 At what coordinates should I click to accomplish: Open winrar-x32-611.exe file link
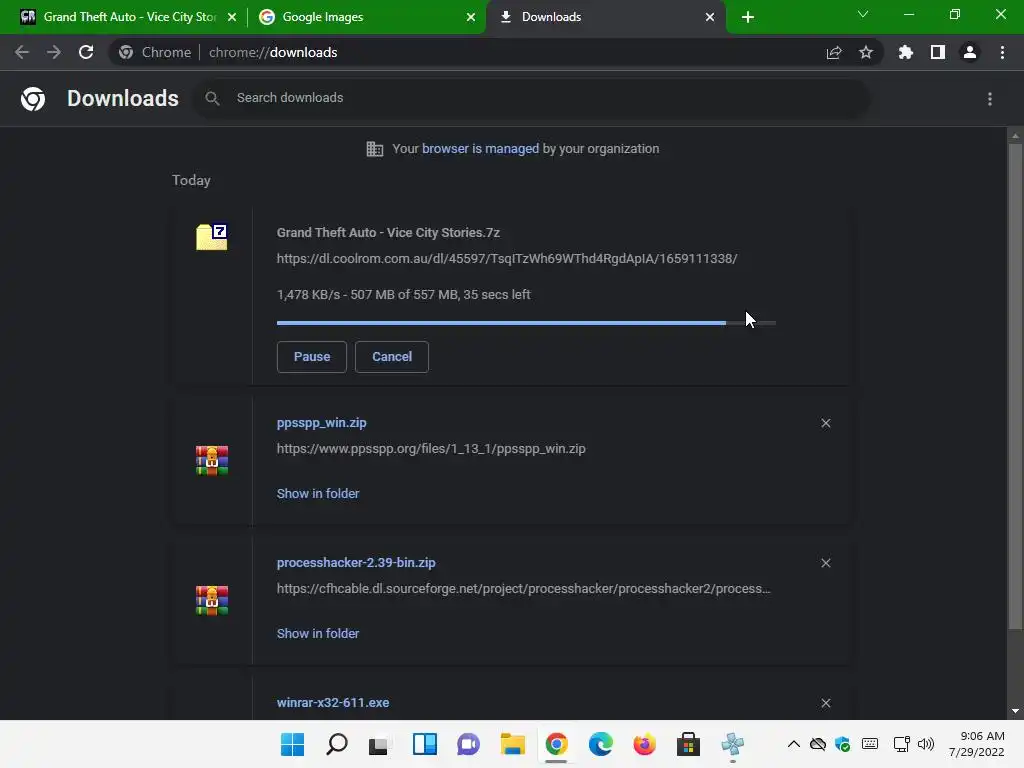[333, 703]
